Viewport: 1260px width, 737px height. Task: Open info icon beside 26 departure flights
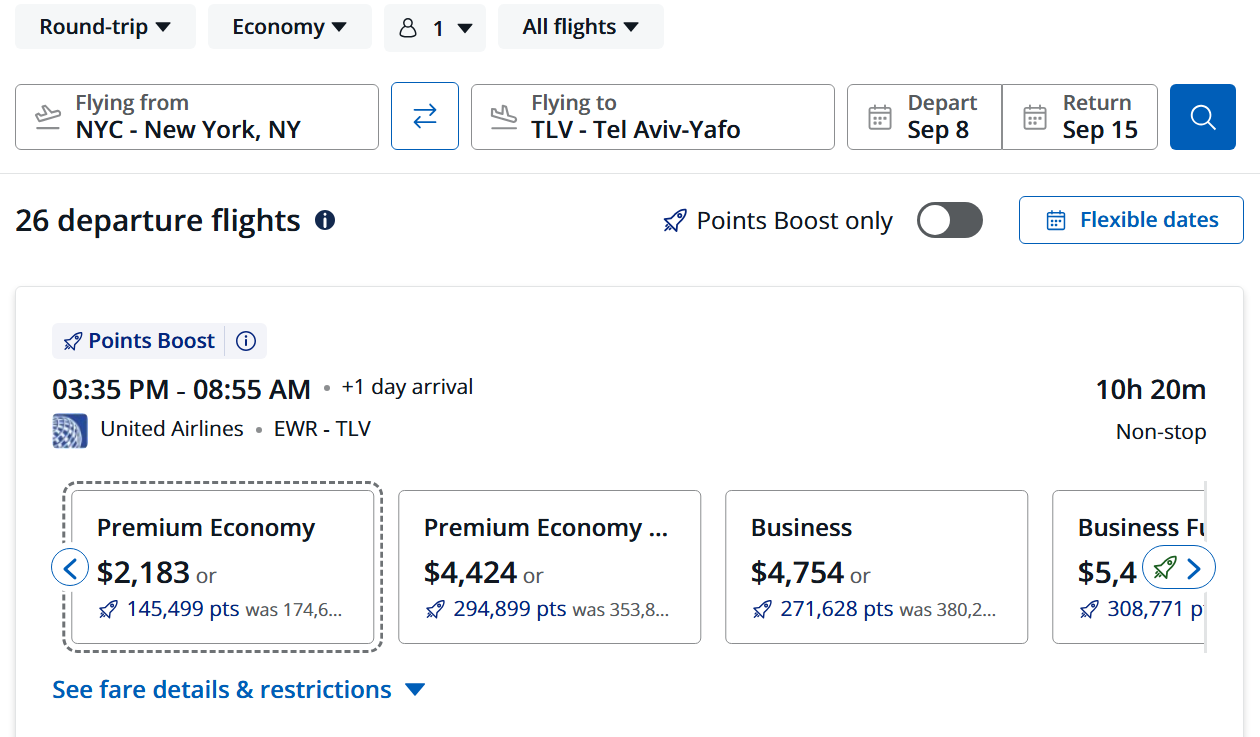[325, 220]
